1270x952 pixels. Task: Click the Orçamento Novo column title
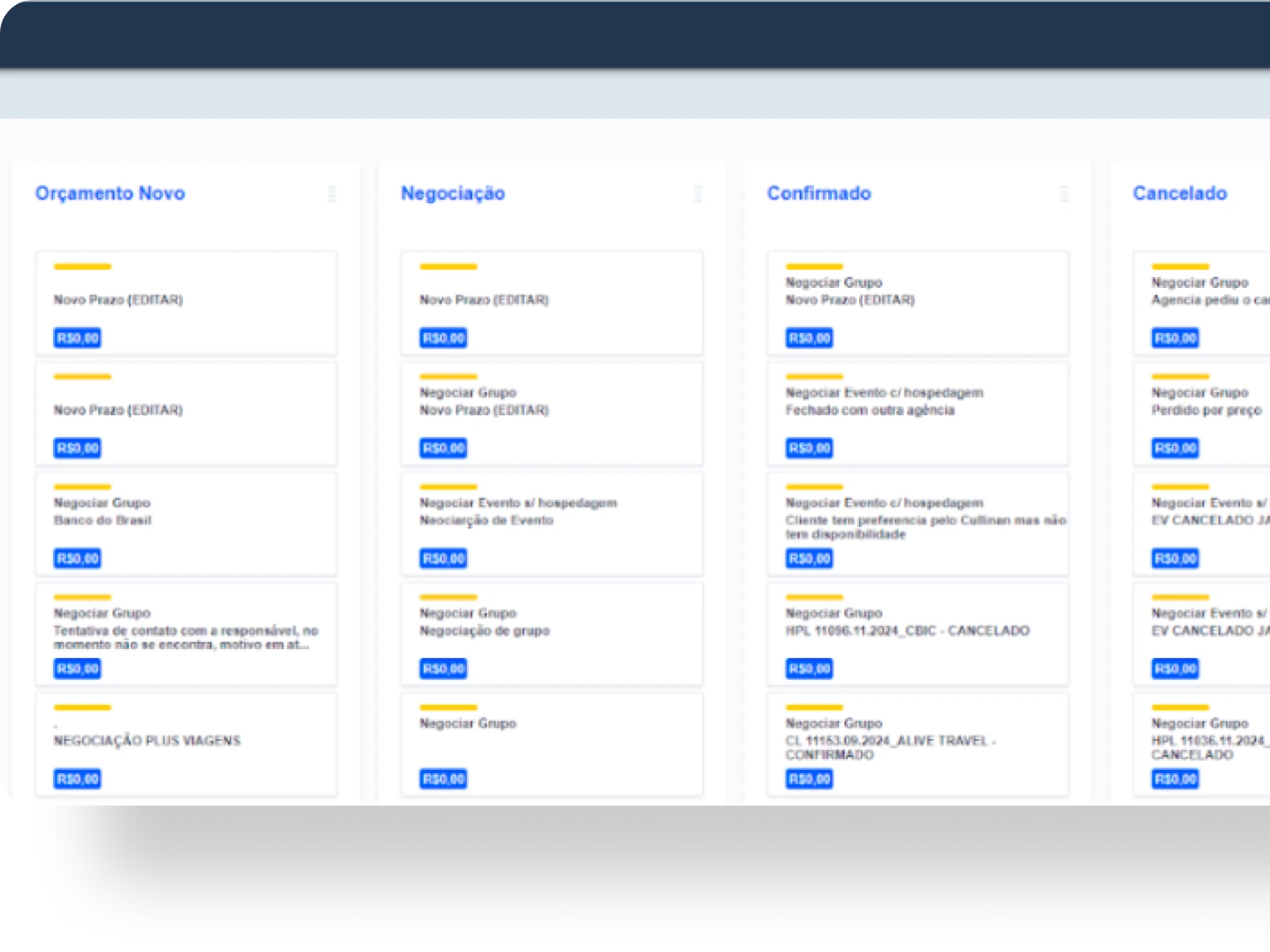pos(110,193)
